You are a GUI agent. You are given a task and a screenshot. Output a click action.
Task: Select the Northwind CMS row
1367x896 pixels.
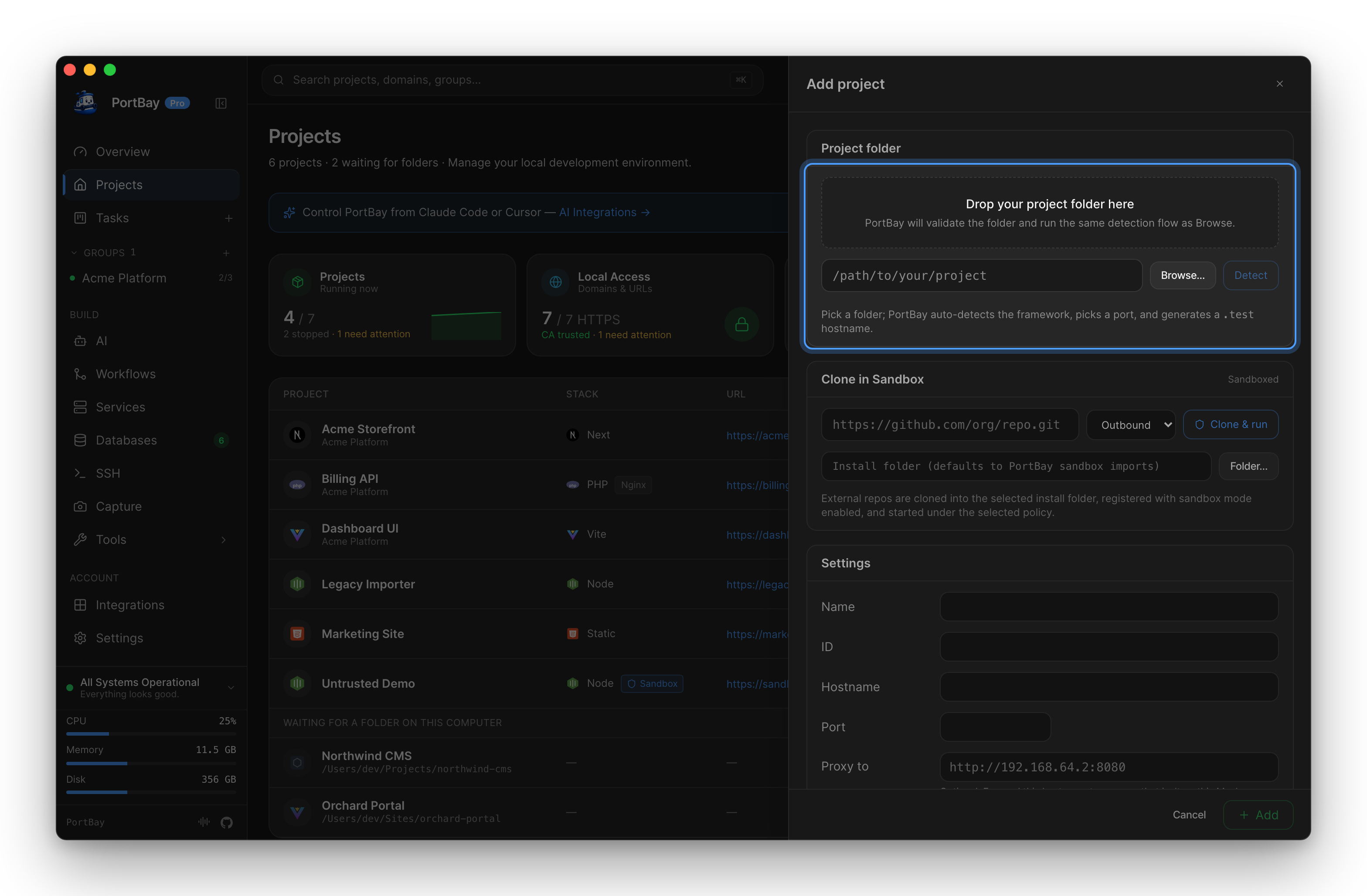[528, 762]
